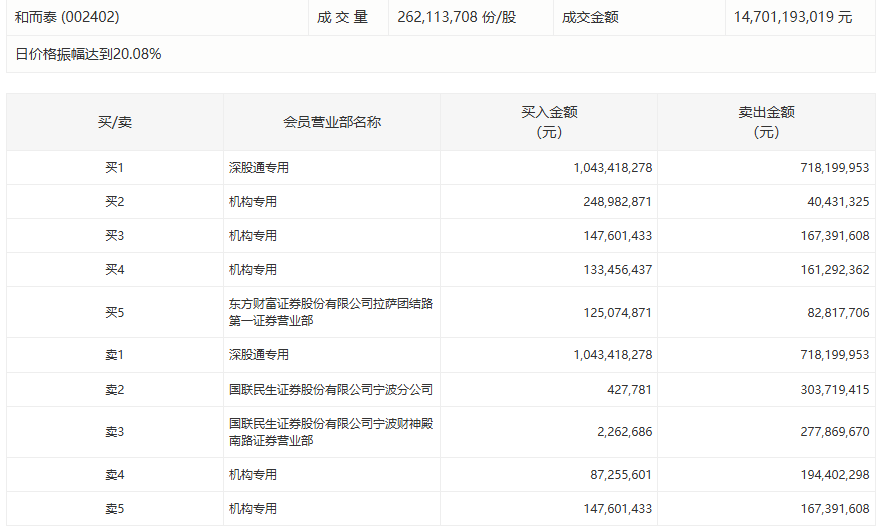Click 机构专用 in the 卖4 row

[253, 475]
